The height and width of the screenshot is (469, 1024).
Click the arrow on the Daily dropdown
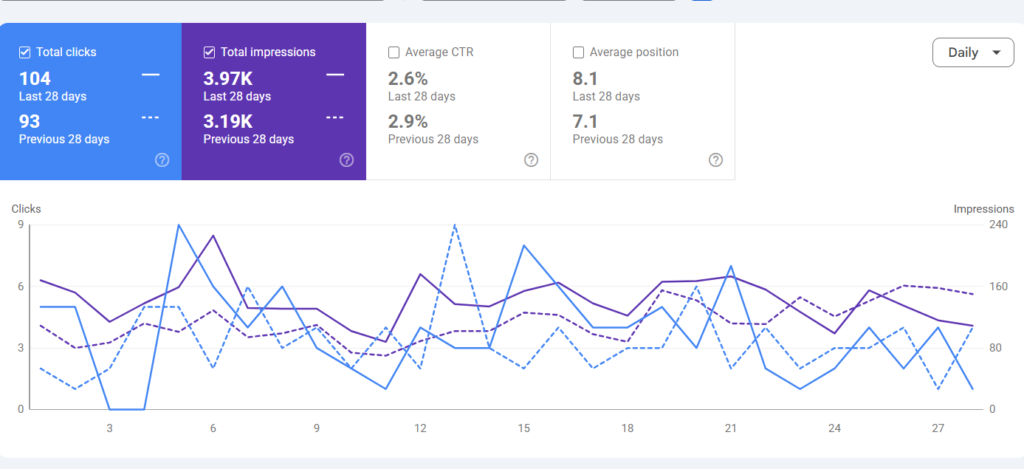[x=996, y=53]
